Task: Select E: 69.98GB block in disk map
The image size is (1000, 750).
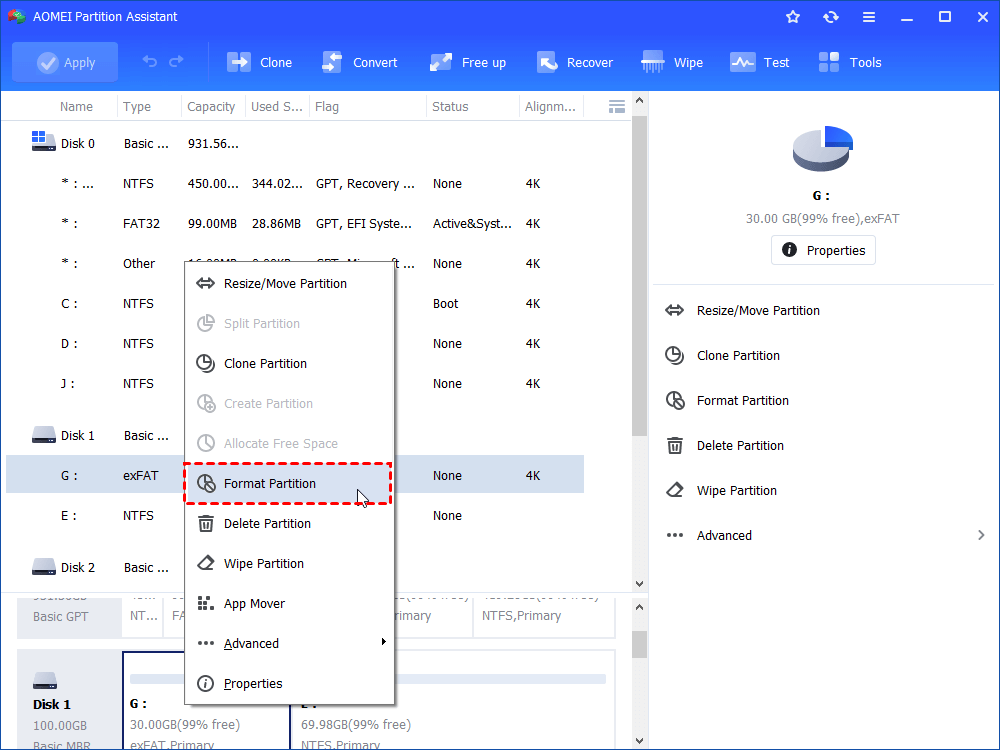Action: tap(452, 702)
